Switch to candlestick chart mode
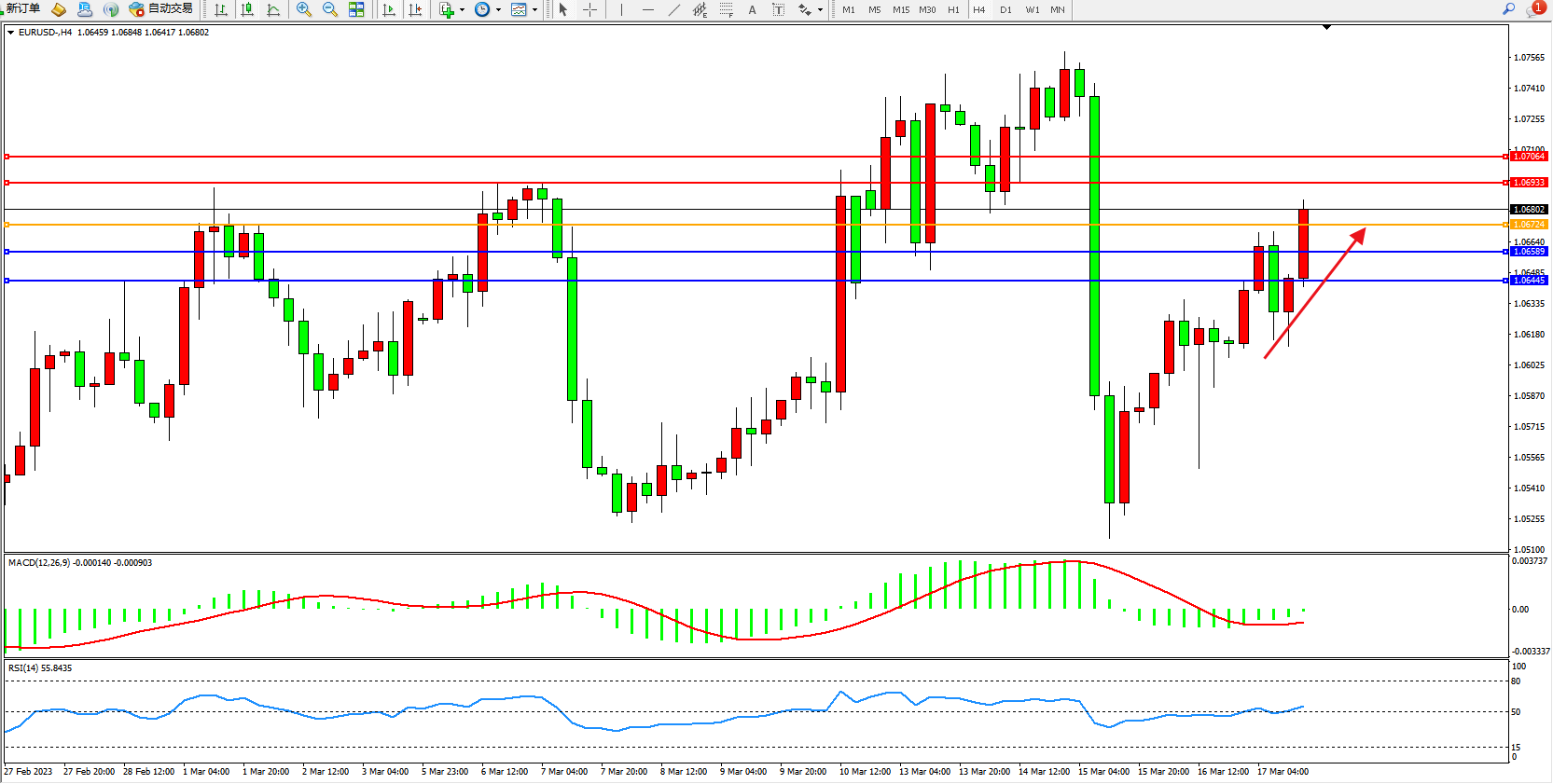1553x784 pixels. coord(247,9)
